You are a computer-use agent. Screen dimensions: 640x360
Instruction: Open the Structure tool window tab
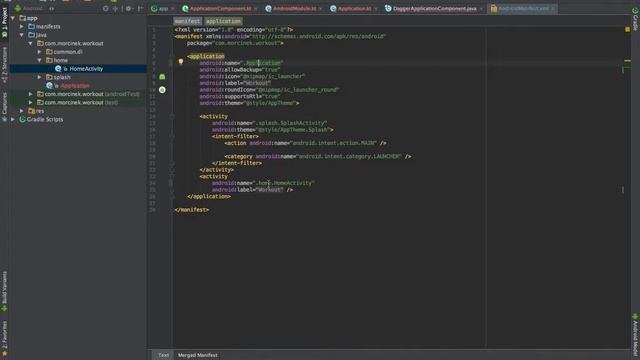pos(4,64)
